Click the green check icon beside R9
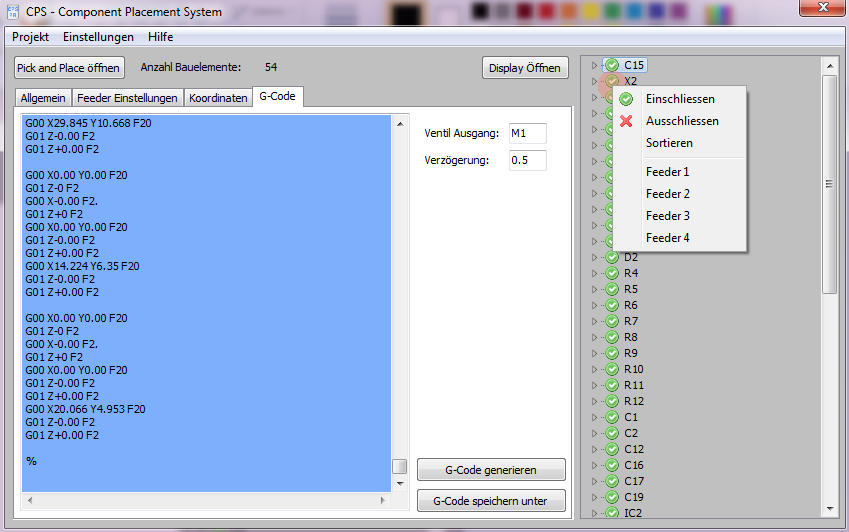The width and height of the screenshot is (849, 532). (x=612, y=353)
